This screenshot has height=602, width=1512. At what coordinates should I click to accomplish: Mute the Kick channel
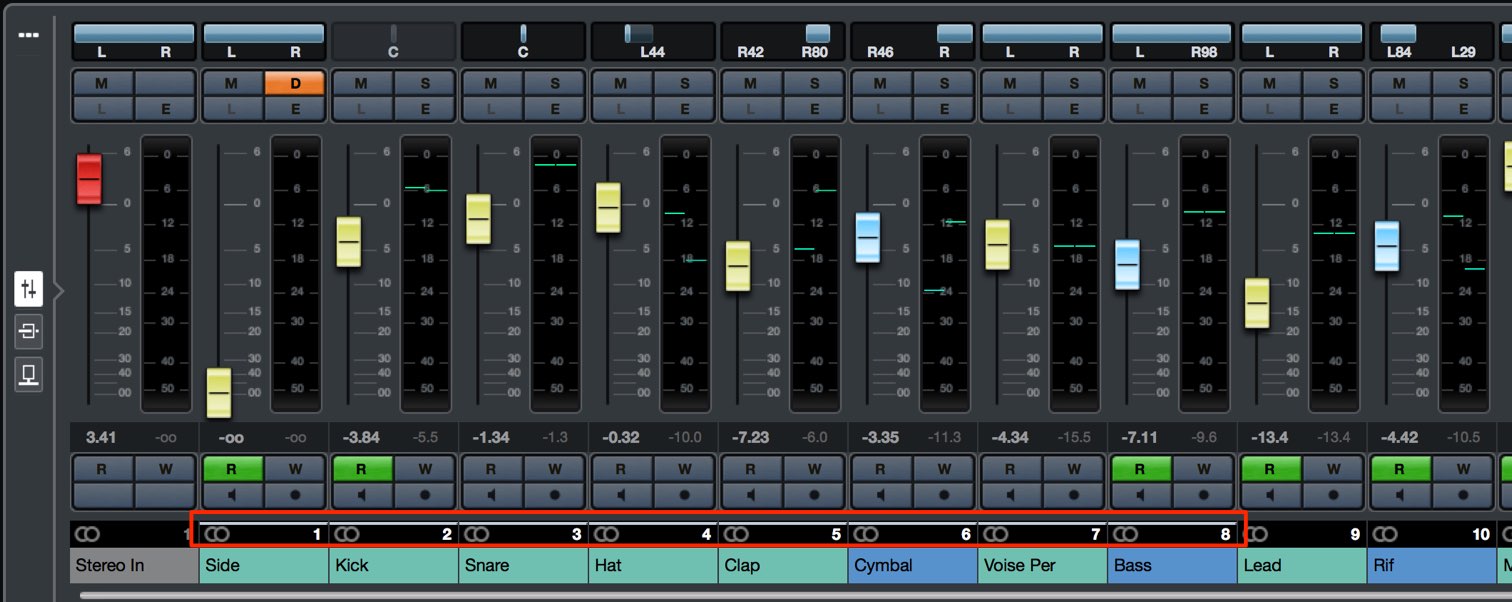click(361, 83)
